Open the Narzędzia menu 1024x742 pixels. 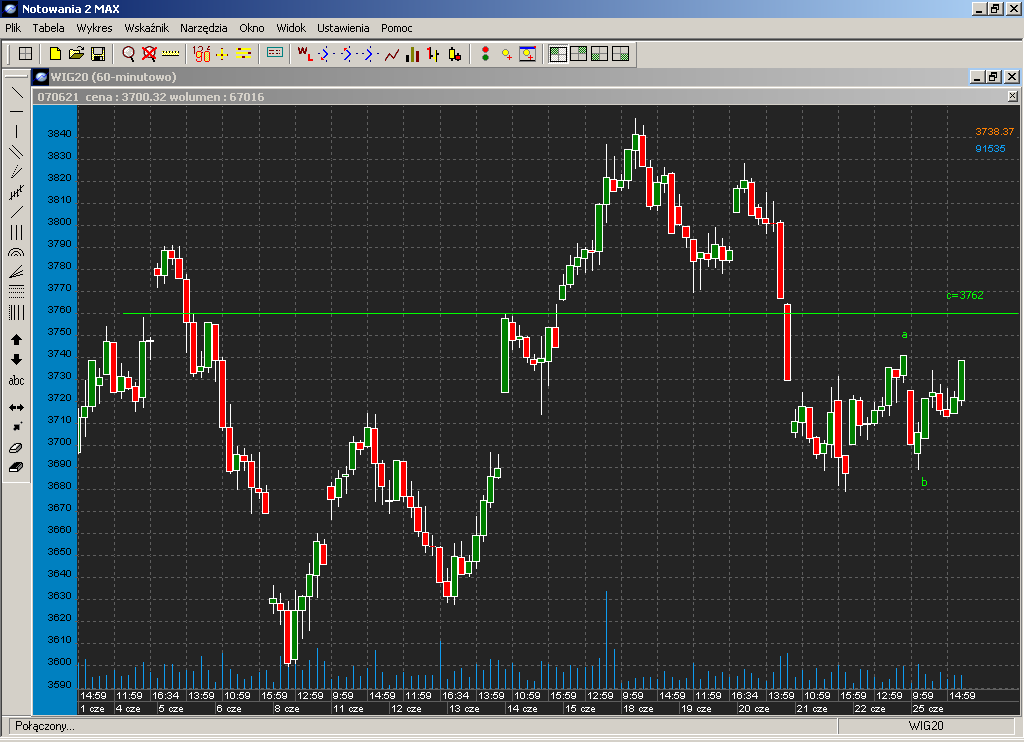[x=204, y=28]
